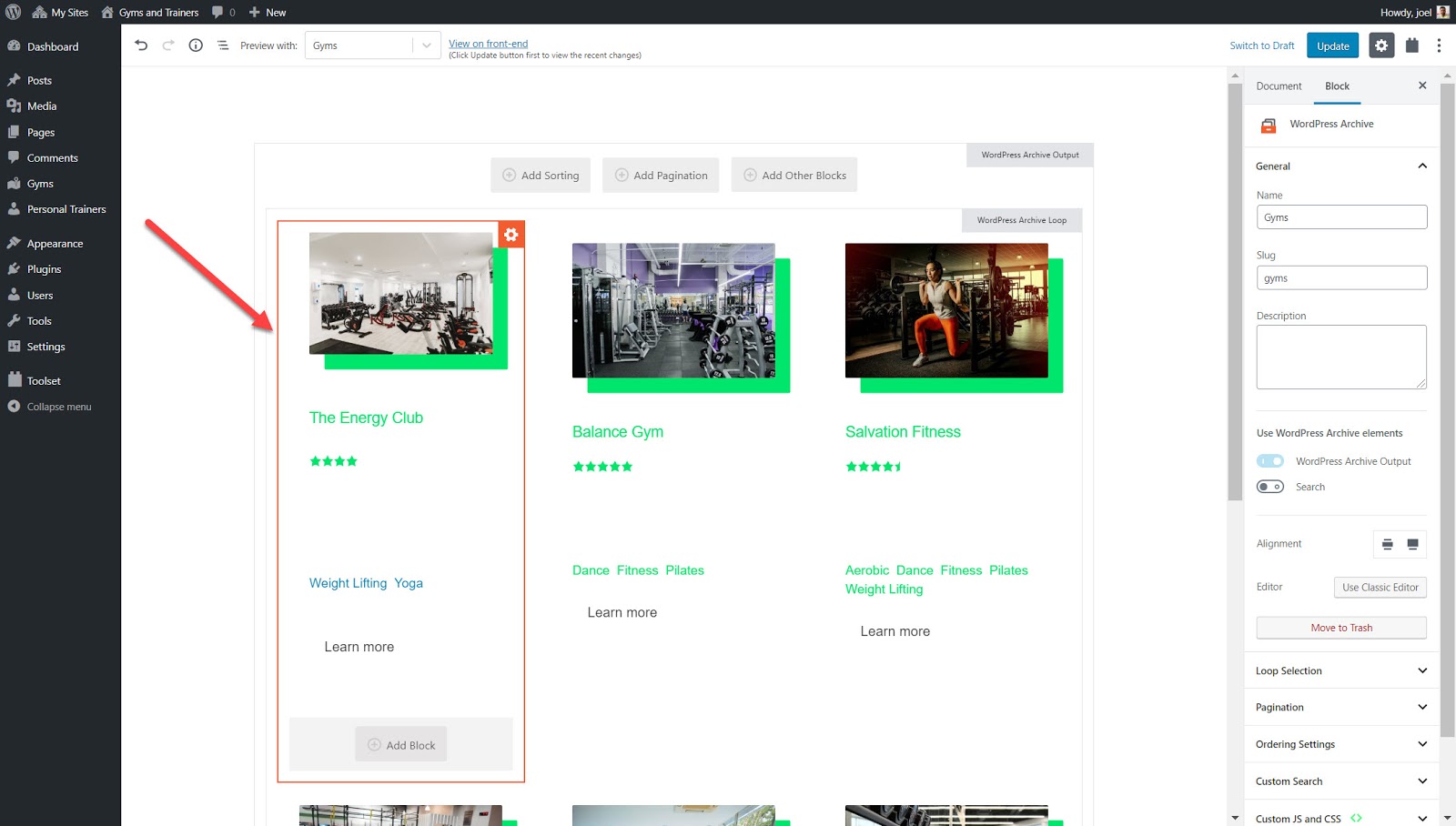Viewport: 1456px width, 826px height.
Task: Open the more options vertical dots menu
Action: tap(1439, 45)
